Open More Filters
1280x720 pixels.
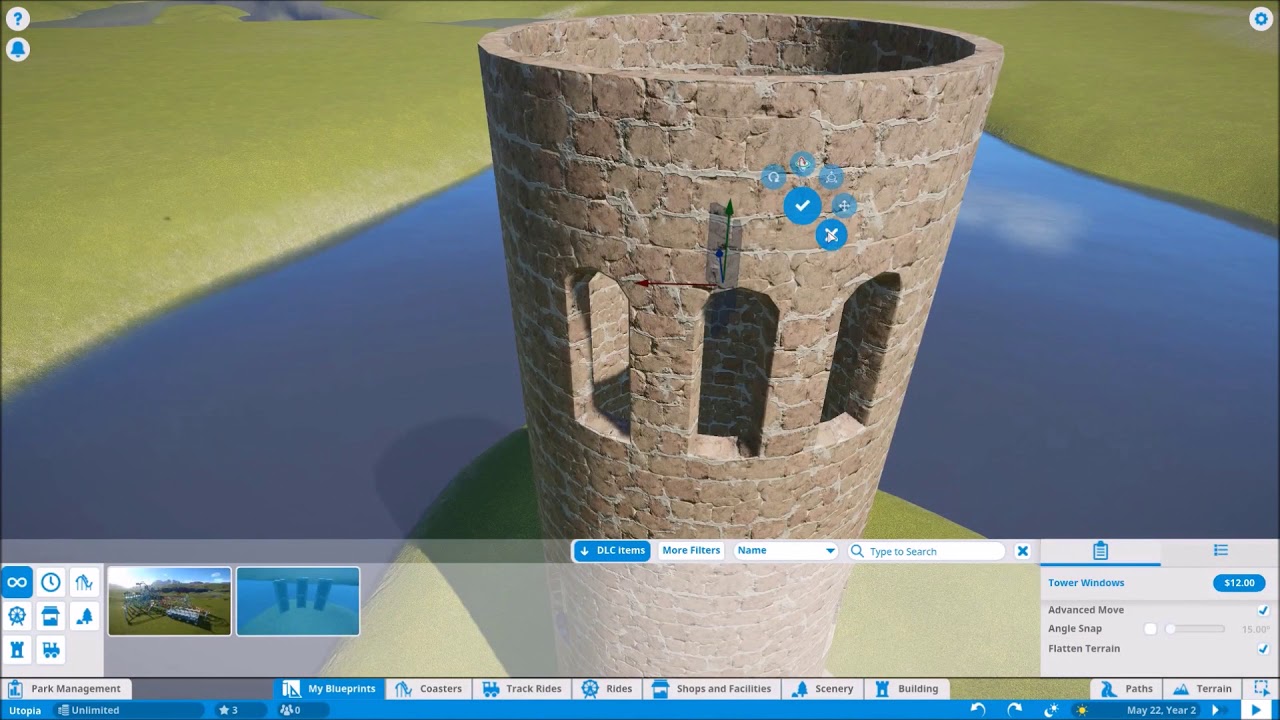tap(691, 551)
